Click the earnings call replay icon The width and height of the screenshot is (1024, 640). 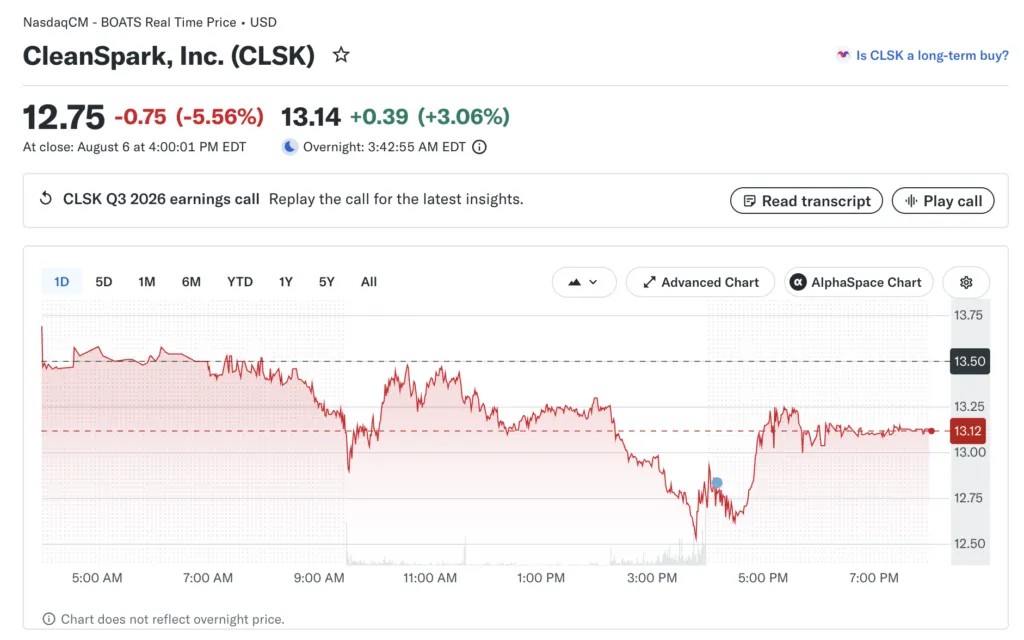click(46, 199)
